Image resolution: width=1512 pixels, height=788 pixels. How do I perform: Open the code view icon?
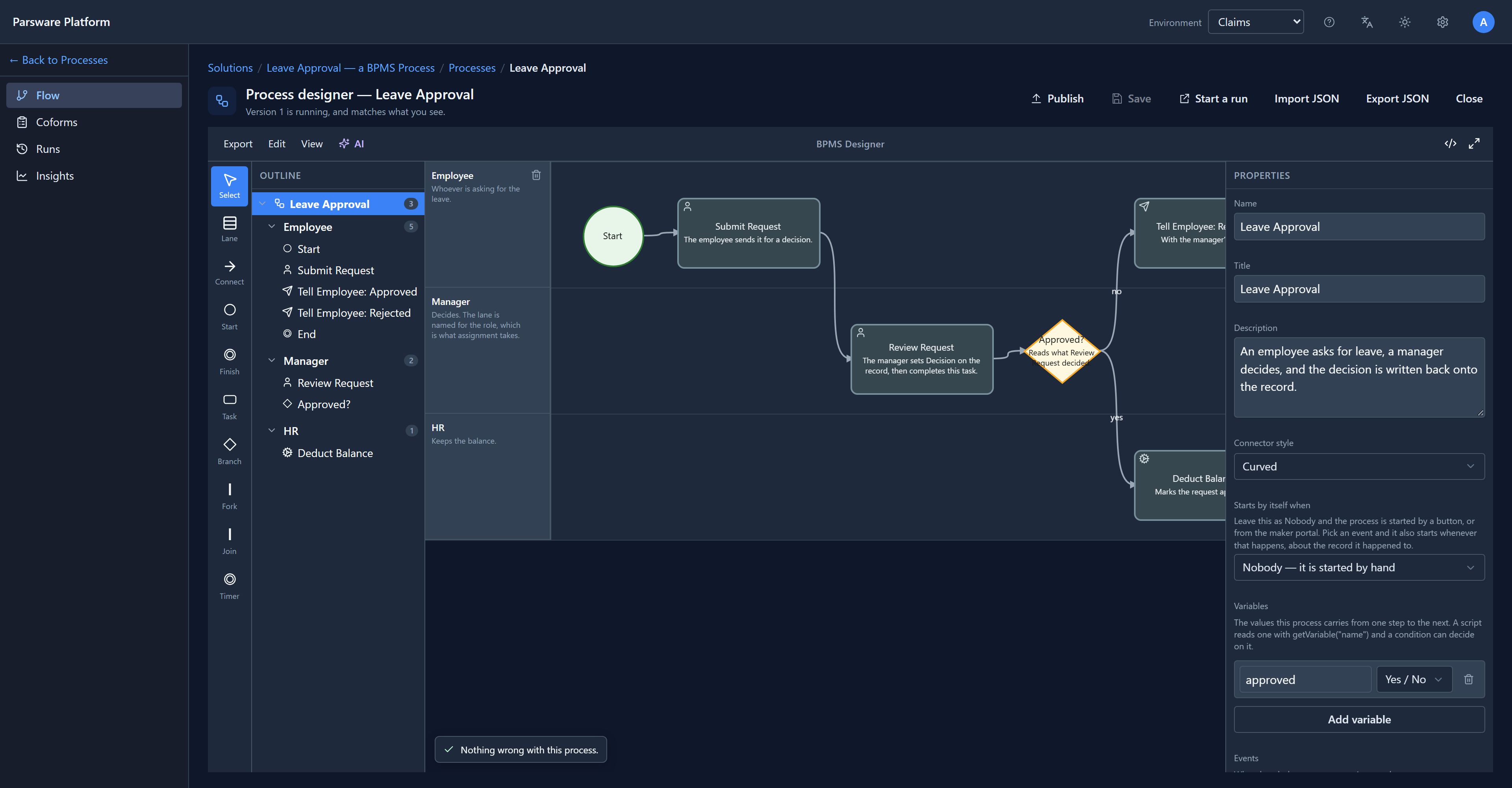tap(1450, 144)
